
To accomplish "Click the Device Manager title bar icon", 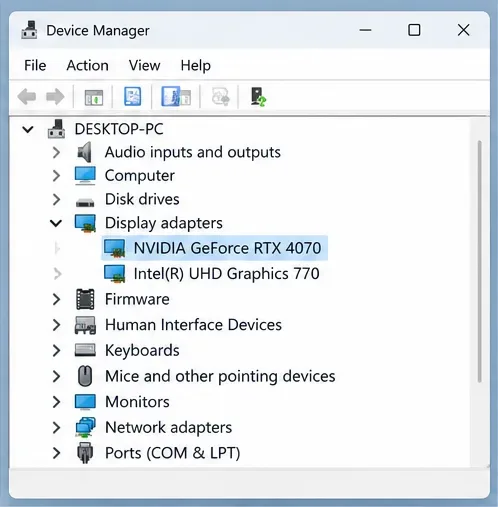I will click(29, 30).
